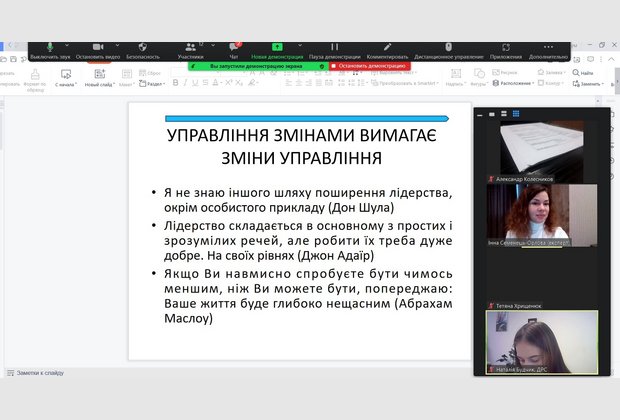Screen dimensions: 620x420
Task: Expand the microphone options arrow
Action: point(67,47)
